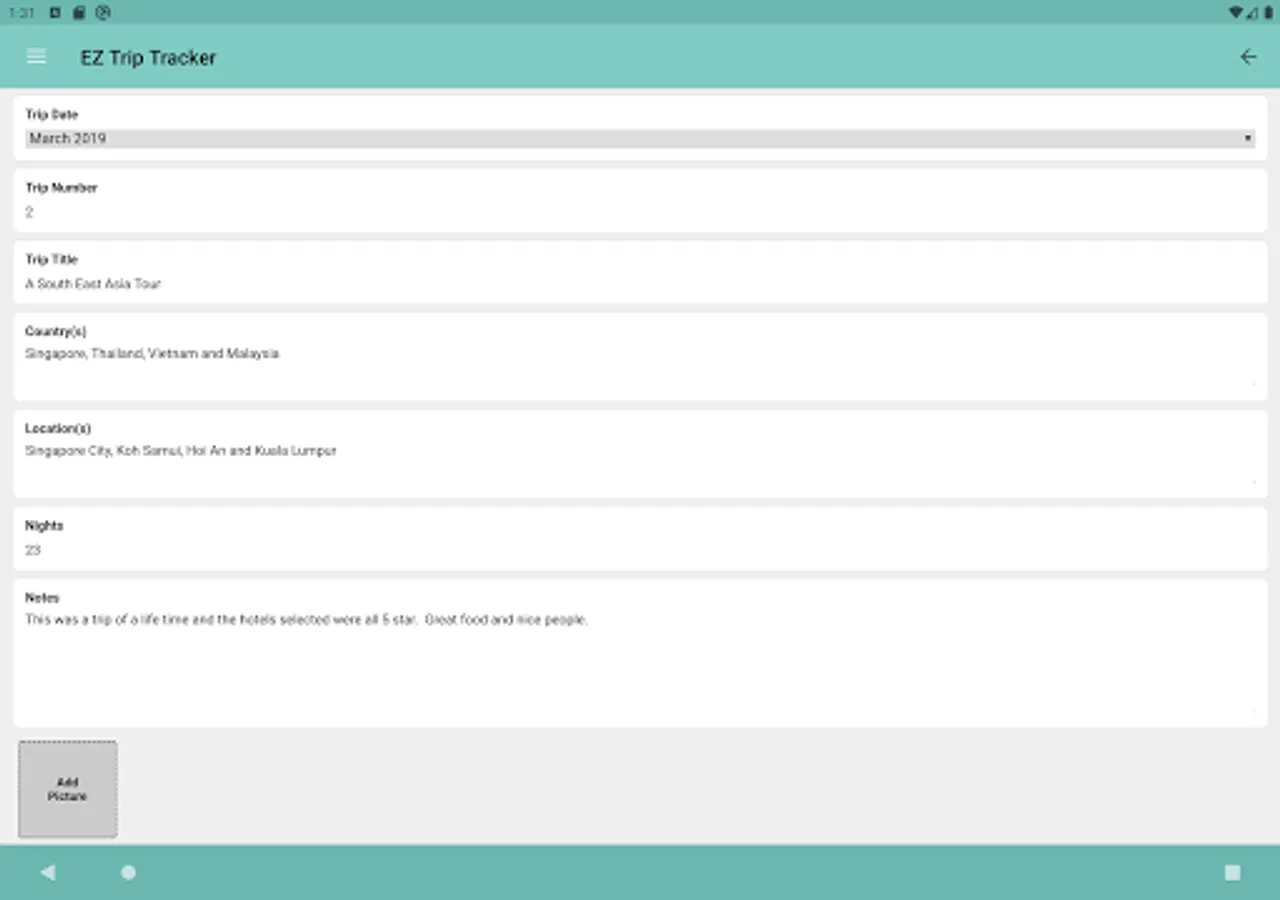This screenshot has height=900, width=1280.
Task: Tap the wifi status icon
Action: [1236, 13]
